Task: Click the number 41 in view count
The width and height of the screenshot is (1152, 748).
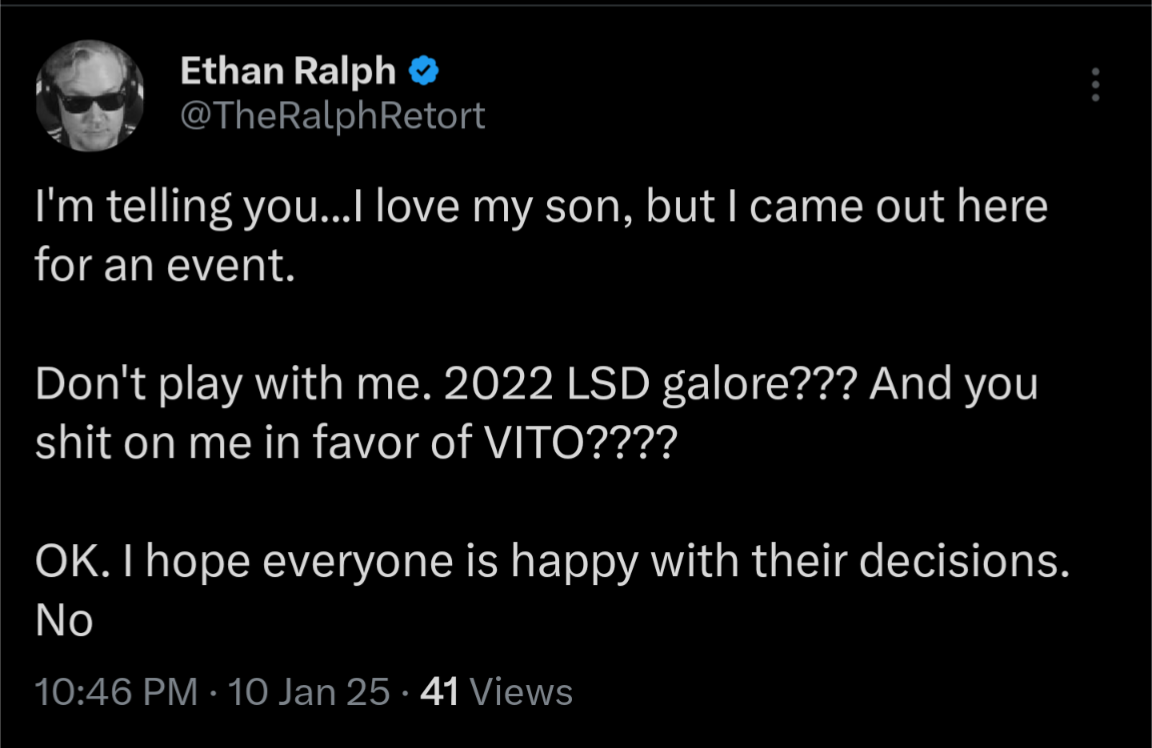Action: pyautogui.click(x=439, y=691)
